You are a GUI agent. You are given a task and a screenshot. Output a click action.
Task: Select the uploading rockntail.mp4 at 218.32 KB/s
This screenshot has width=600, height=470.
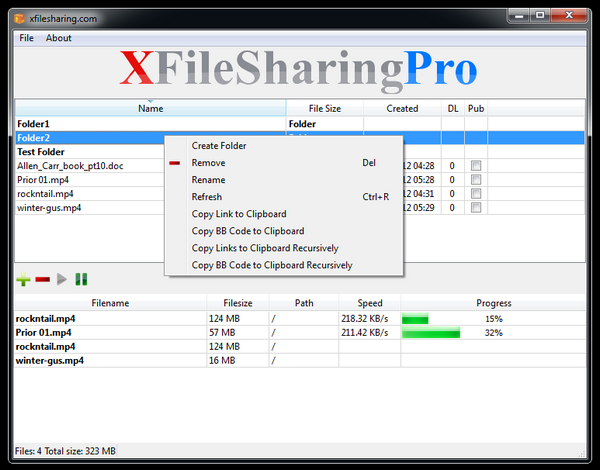pos(300,318)
